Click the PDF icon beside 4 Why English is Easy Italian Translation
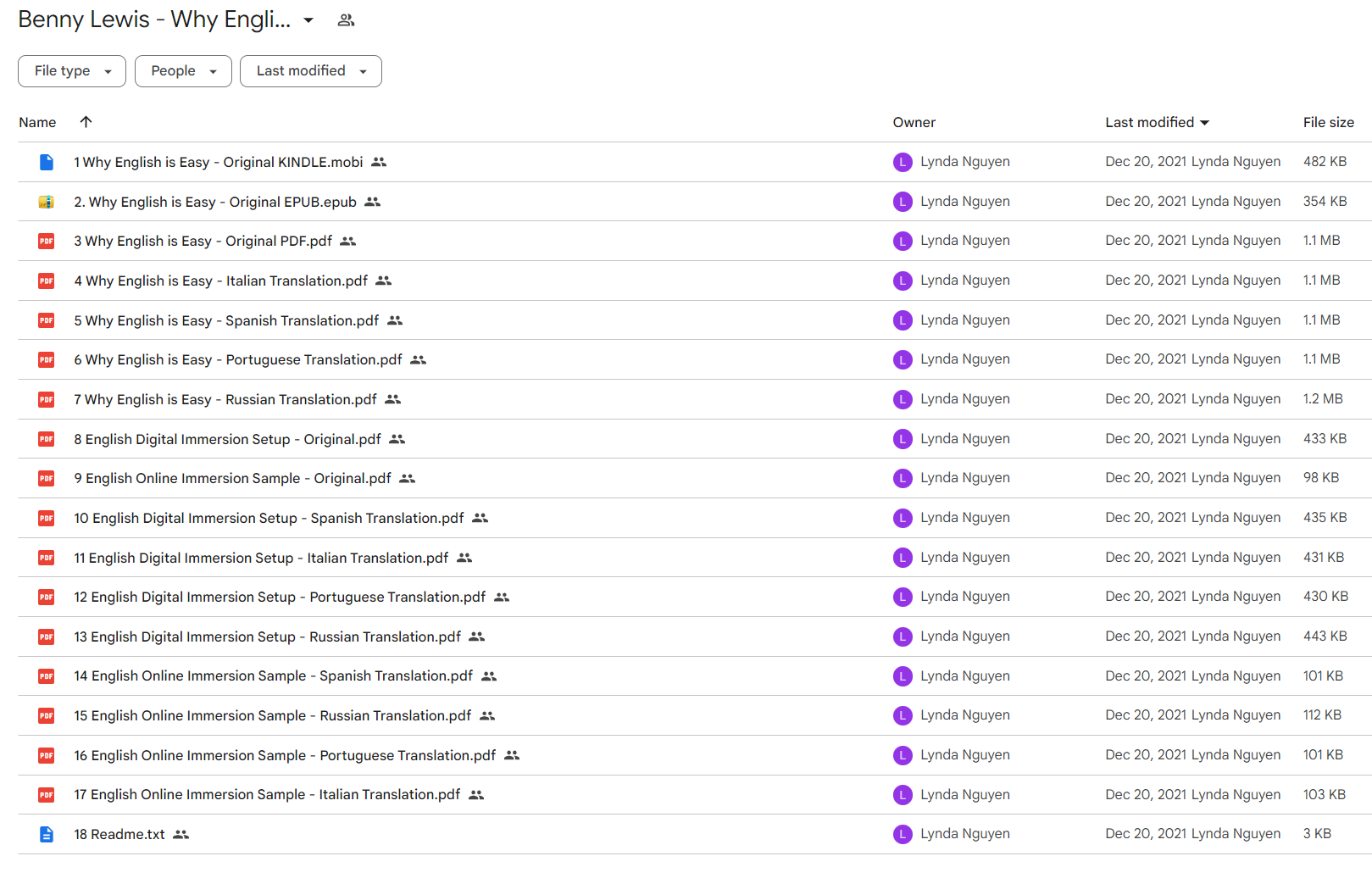This screenshot has height=895, width=1372. point(47,281)
